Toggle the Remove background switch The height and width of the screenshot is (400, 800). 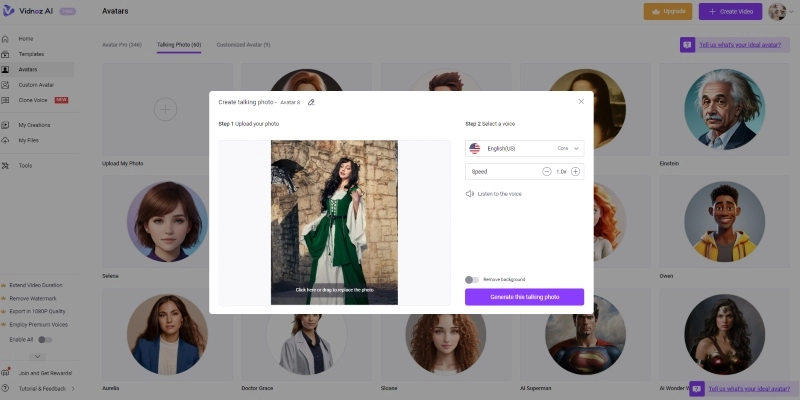coord(472,279)
